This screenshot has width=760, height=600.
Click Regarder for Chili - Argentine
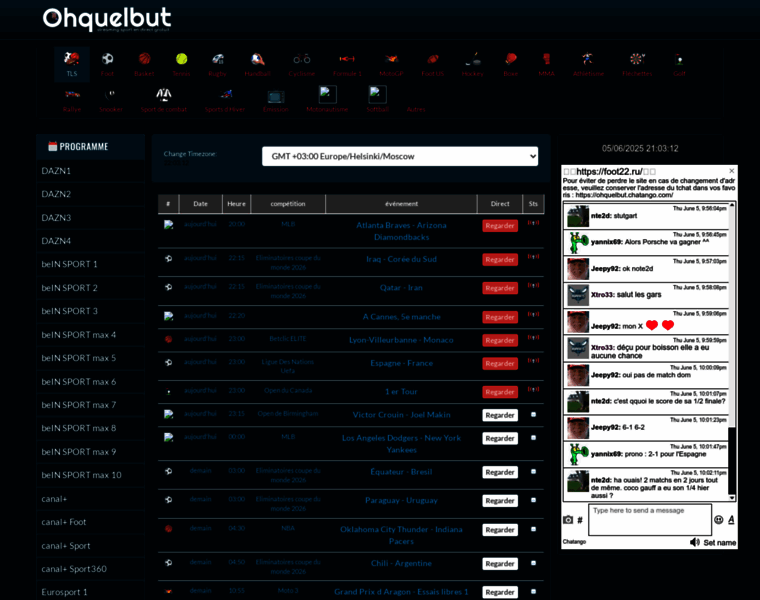tap(500, 564)
